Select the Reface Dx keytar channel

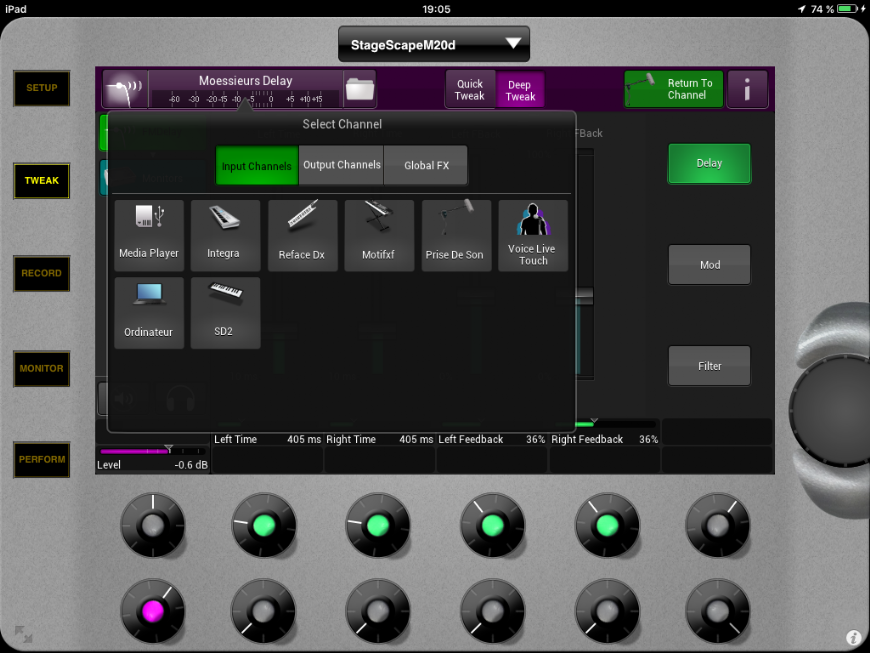(x=302, y=235)
